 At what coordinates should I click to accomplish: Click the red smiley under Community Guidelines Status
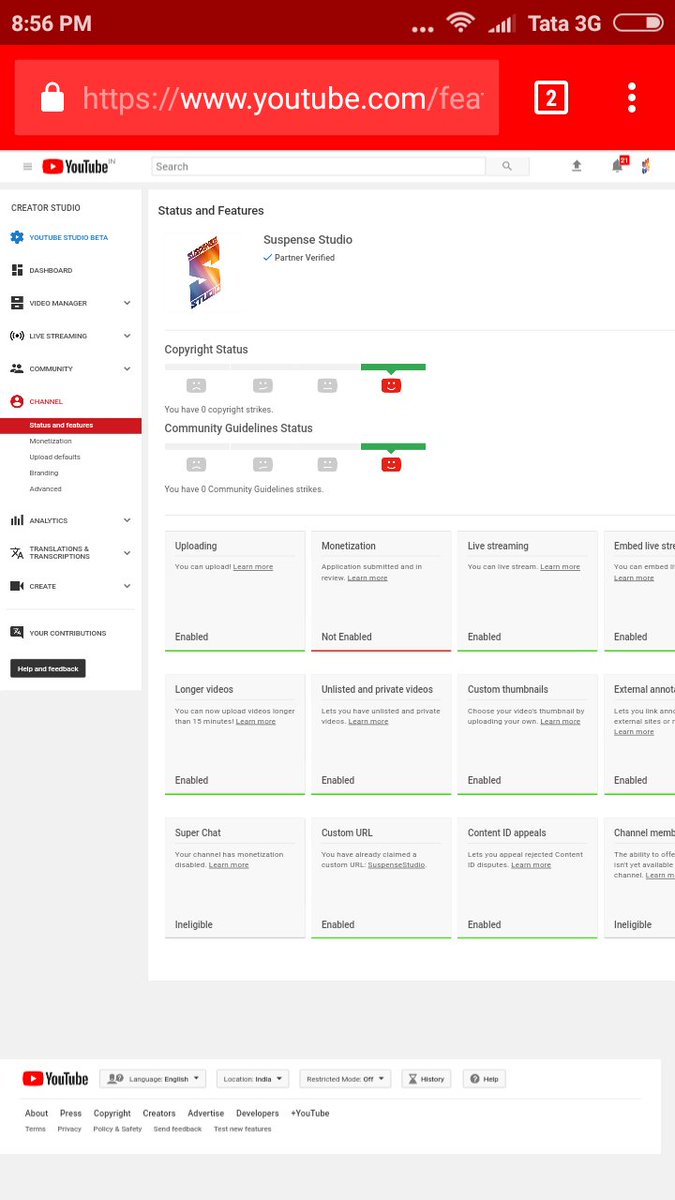pyautogui.click(x=391, y=464)
